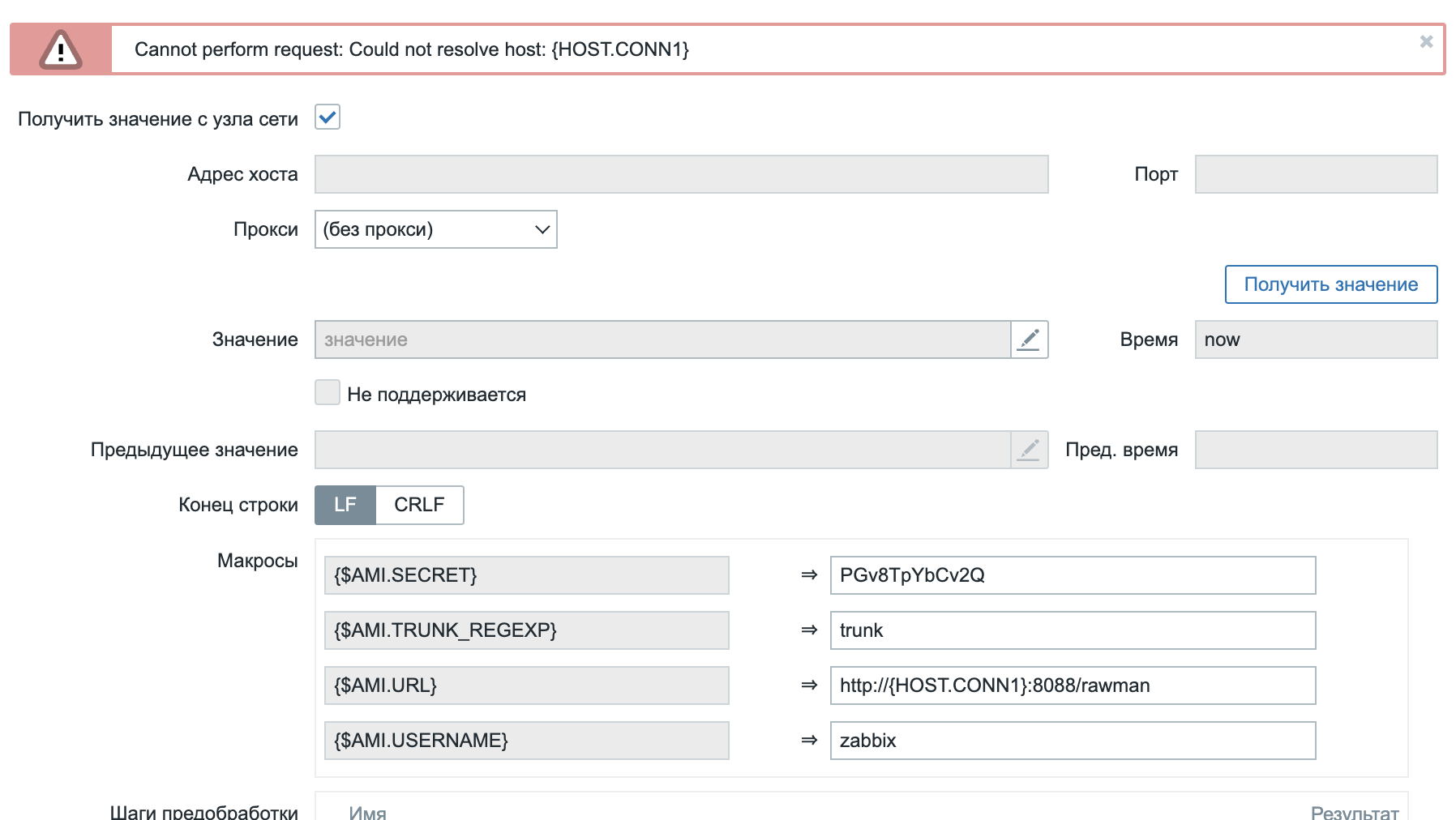Screen dimensions: 1456x820
Task: Uncheck Получить значение с узла сети
Action: 328,117
